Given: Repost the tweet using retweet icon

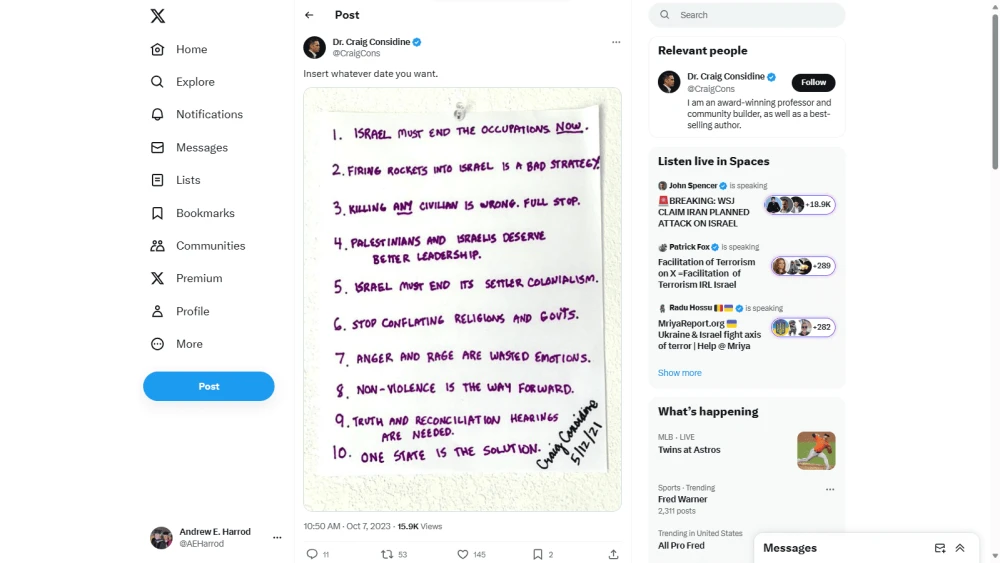Looking at the screenshot, I should pos(387,554).
